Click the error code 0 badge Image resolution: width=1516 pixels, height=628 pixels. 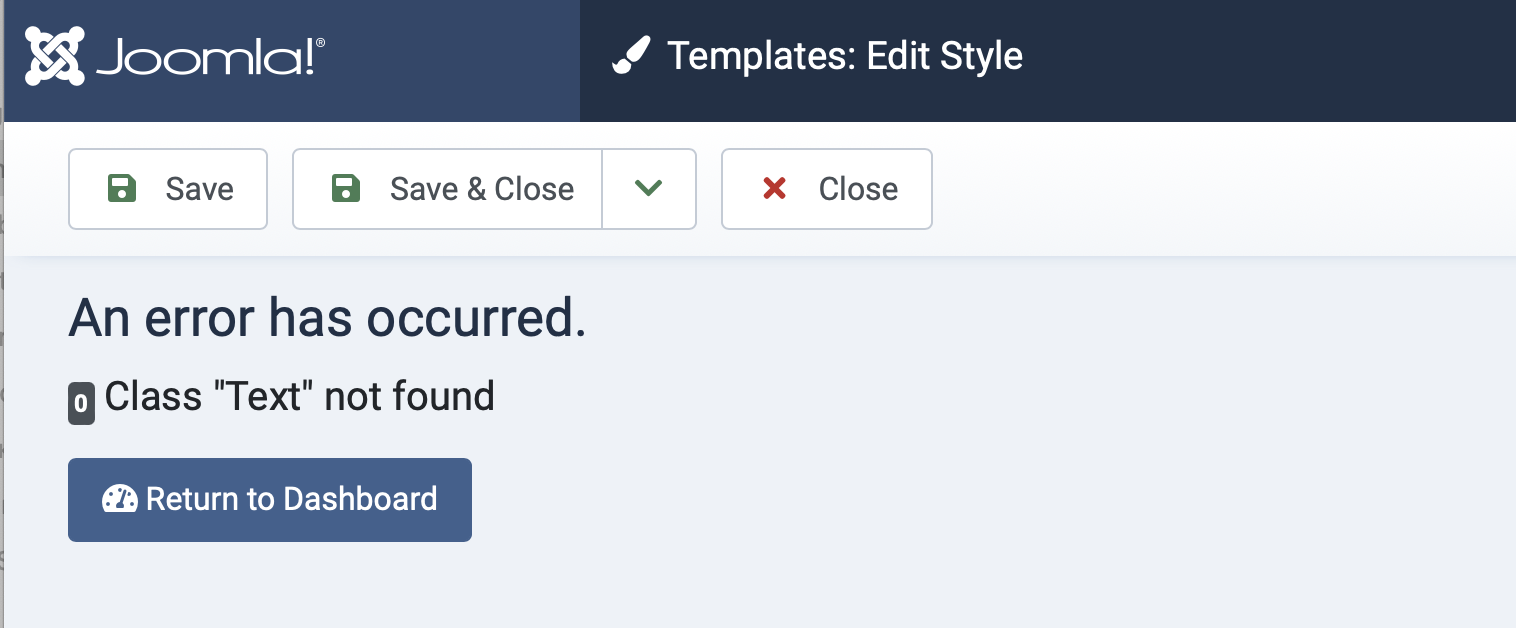coord(81,404)
